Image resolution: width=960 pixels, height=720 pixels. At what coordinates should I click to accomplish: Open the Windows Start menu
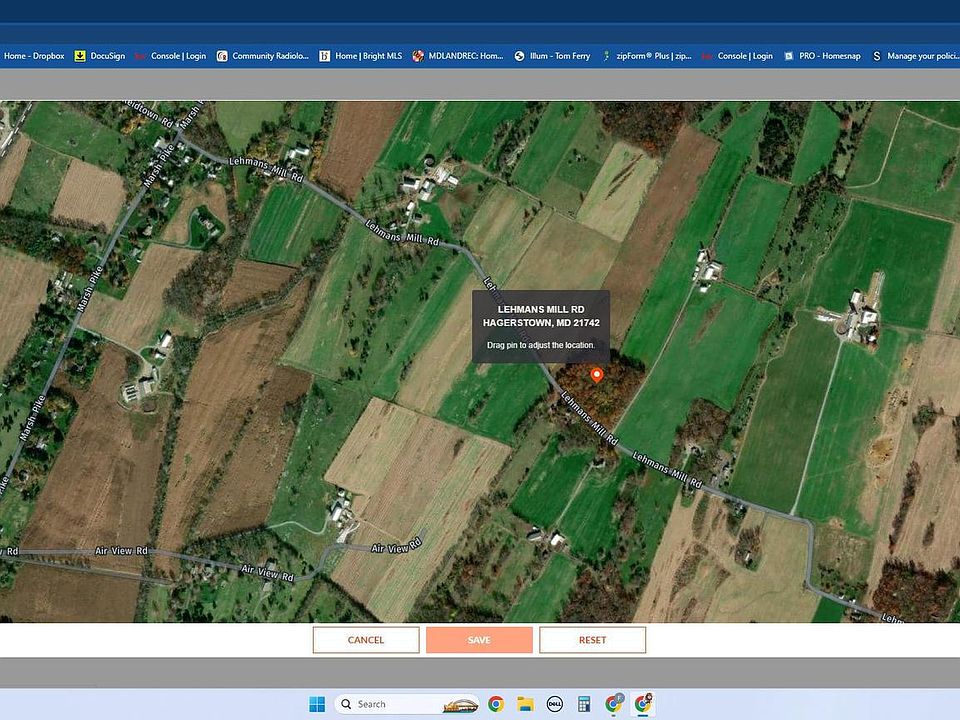pyautogui.click(x=317, y=704)
